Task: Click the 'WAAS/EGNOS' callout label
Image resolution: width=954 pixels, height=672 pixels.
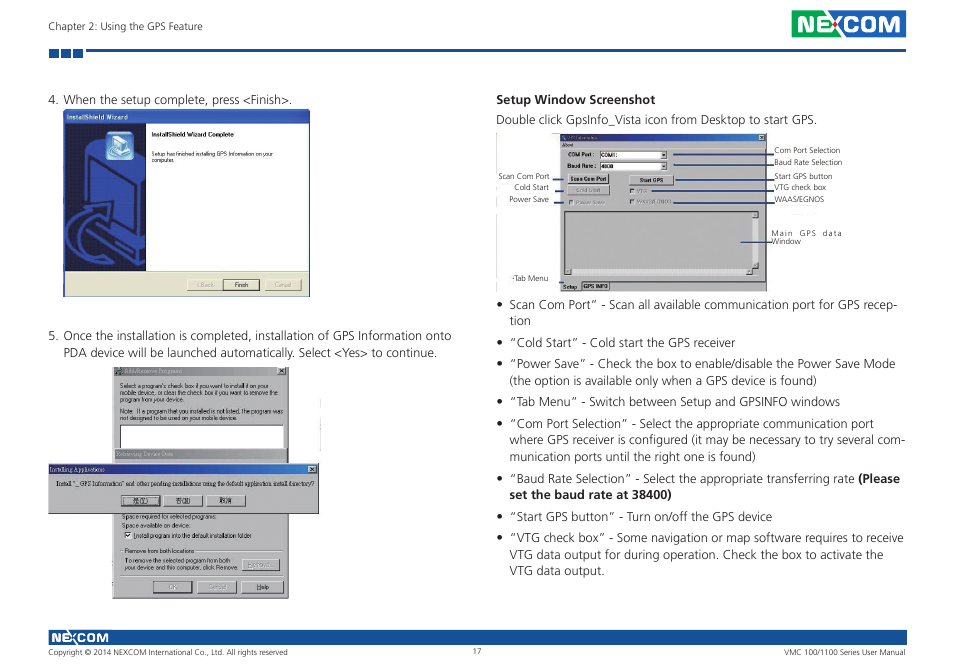Action: pyautogui.click(x=799, y=199)
